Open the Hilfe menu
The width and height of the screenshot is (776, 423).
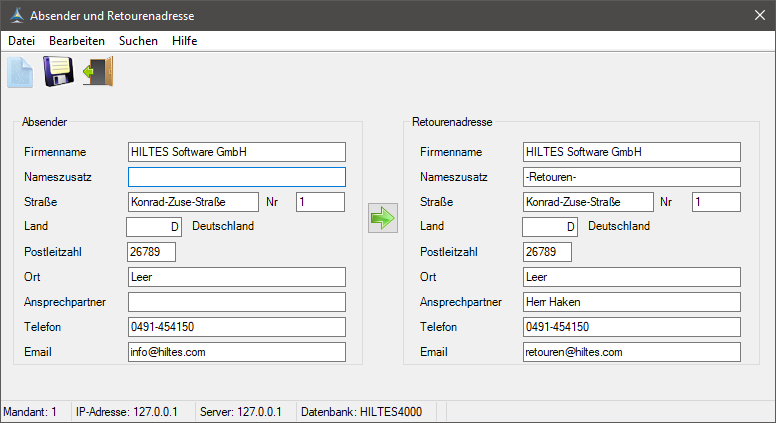[184, 41]
